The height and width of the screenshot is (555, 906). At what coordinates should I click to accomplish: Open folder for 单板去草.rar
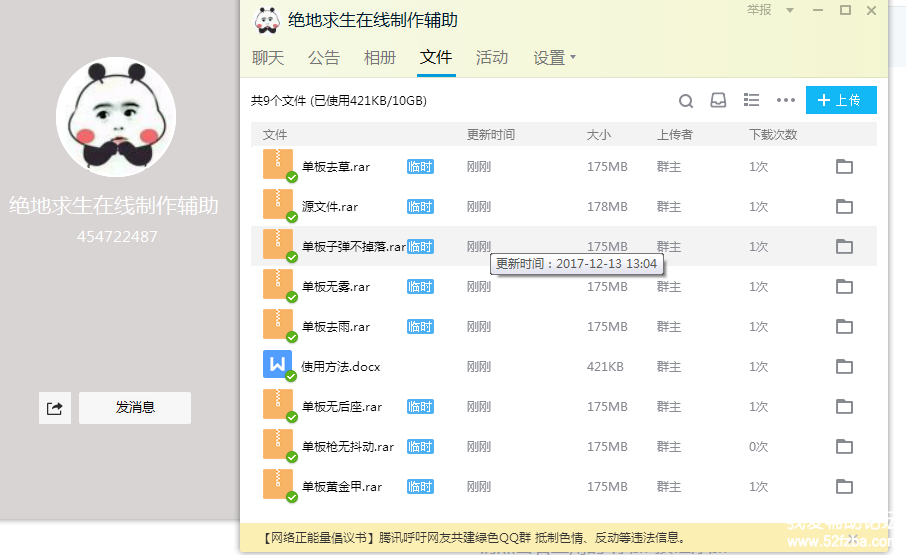coord(844,167)
